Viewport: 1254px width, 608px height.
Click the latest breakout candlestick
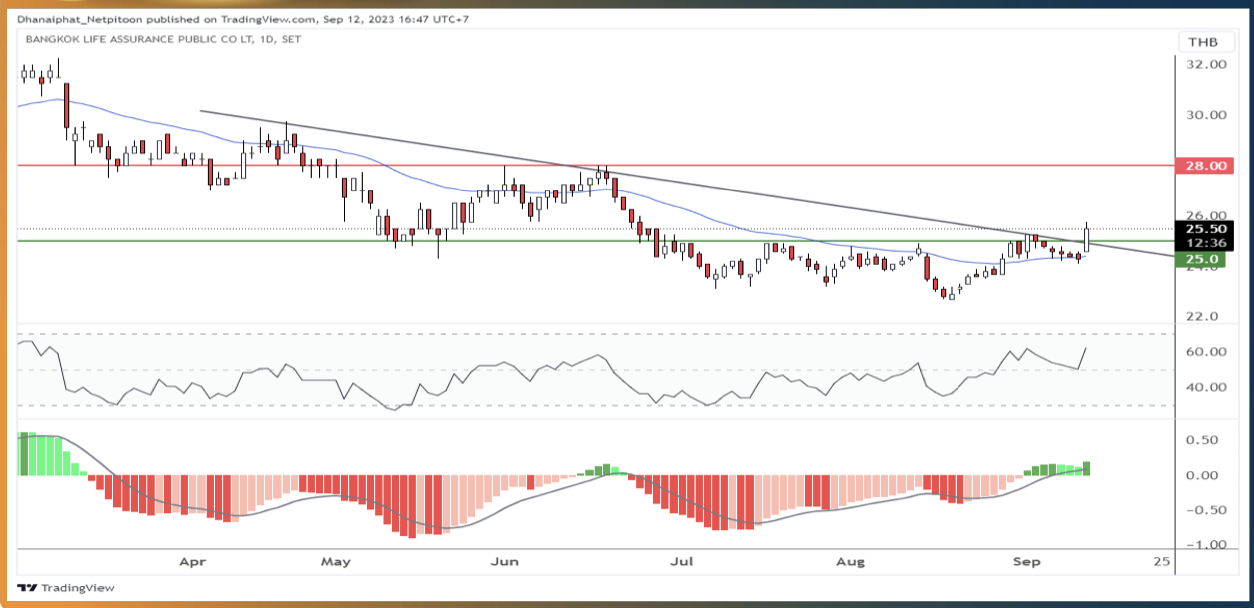(x=1087, y=237)
